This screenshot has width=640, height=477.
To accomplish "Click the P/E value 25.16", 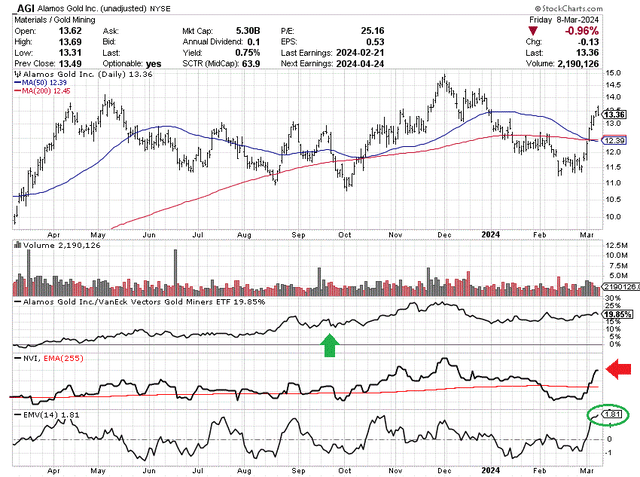I will point(373,31).
